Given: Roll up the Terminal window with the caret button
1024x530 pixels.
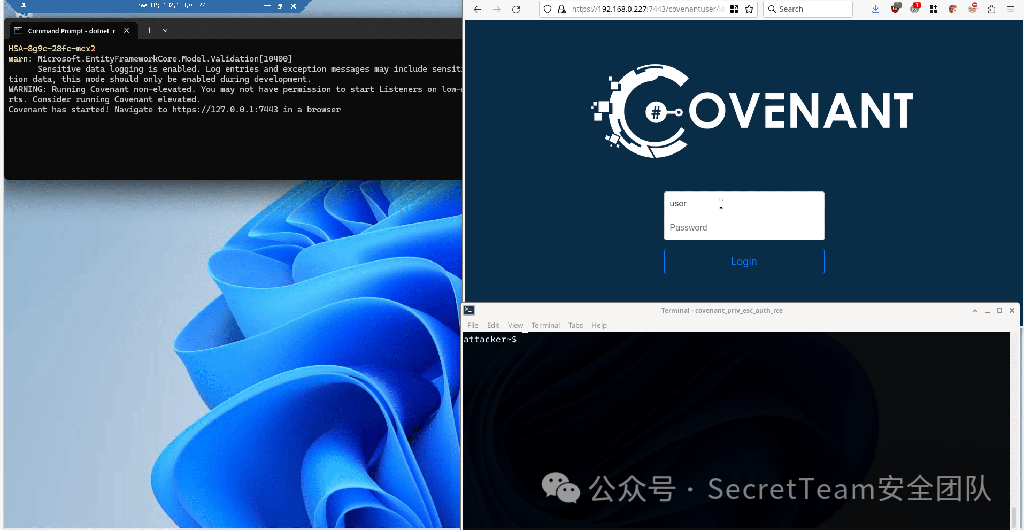Looking at the screenshot, I should tap(975, 311).
